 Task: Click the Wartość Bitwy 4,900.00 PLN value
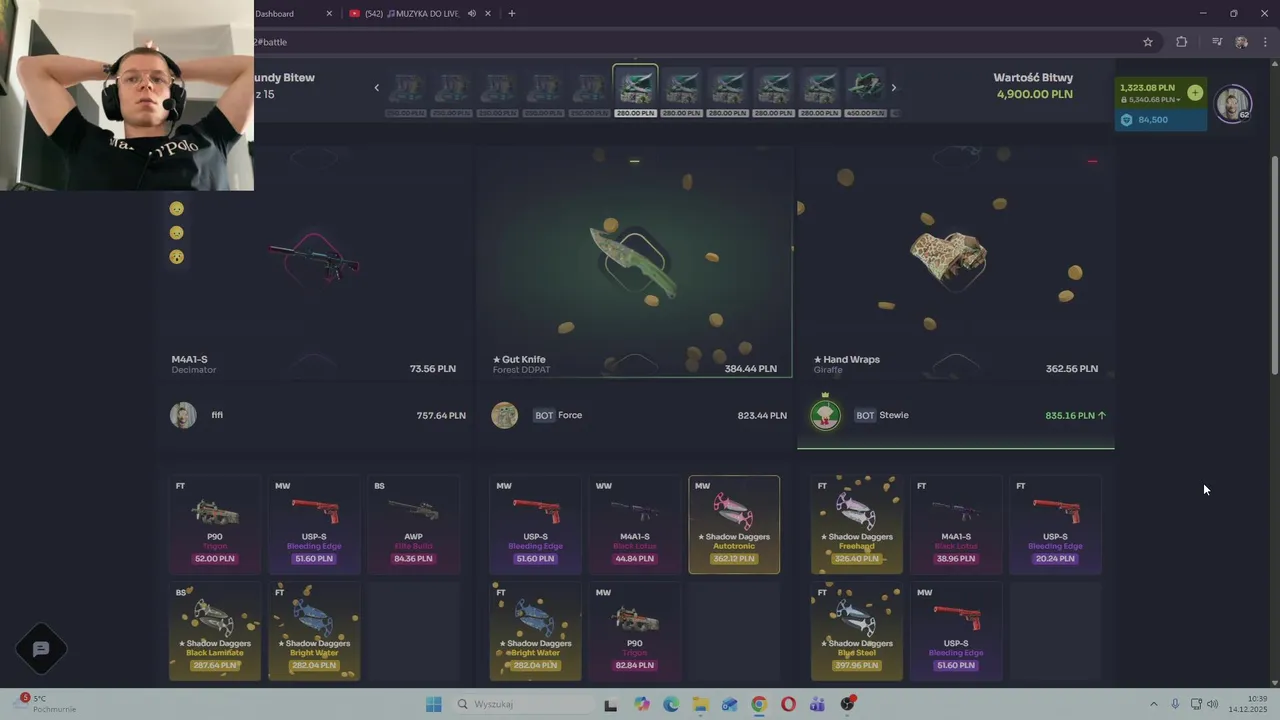point(1034,94)
